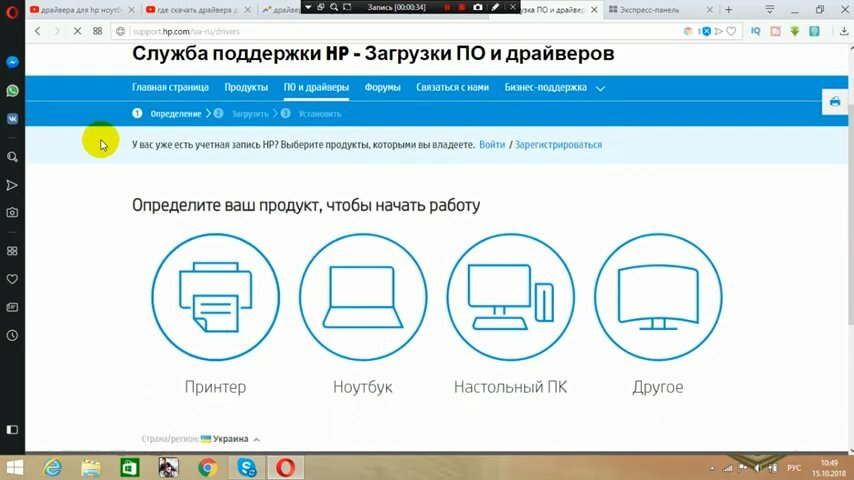
Task: Open the browser downloads icon
Action: (x=844, y=32)
